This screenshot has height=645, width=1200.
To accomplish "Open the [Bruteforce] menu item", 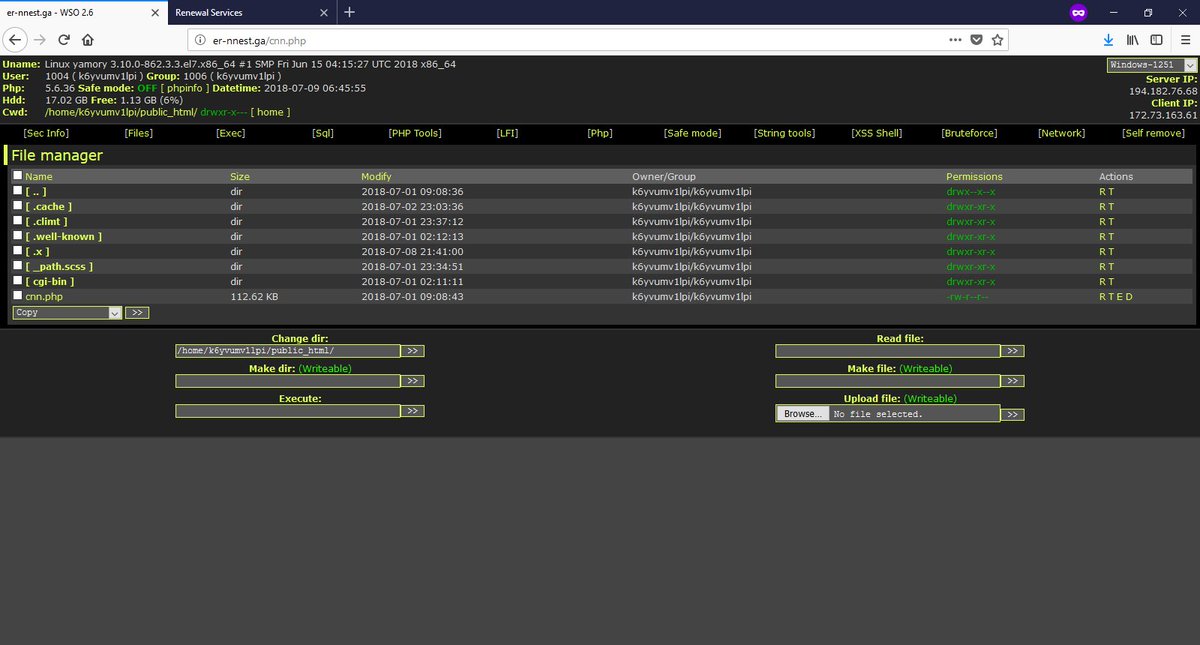I will pyautogui.click(x=969, y=133).
